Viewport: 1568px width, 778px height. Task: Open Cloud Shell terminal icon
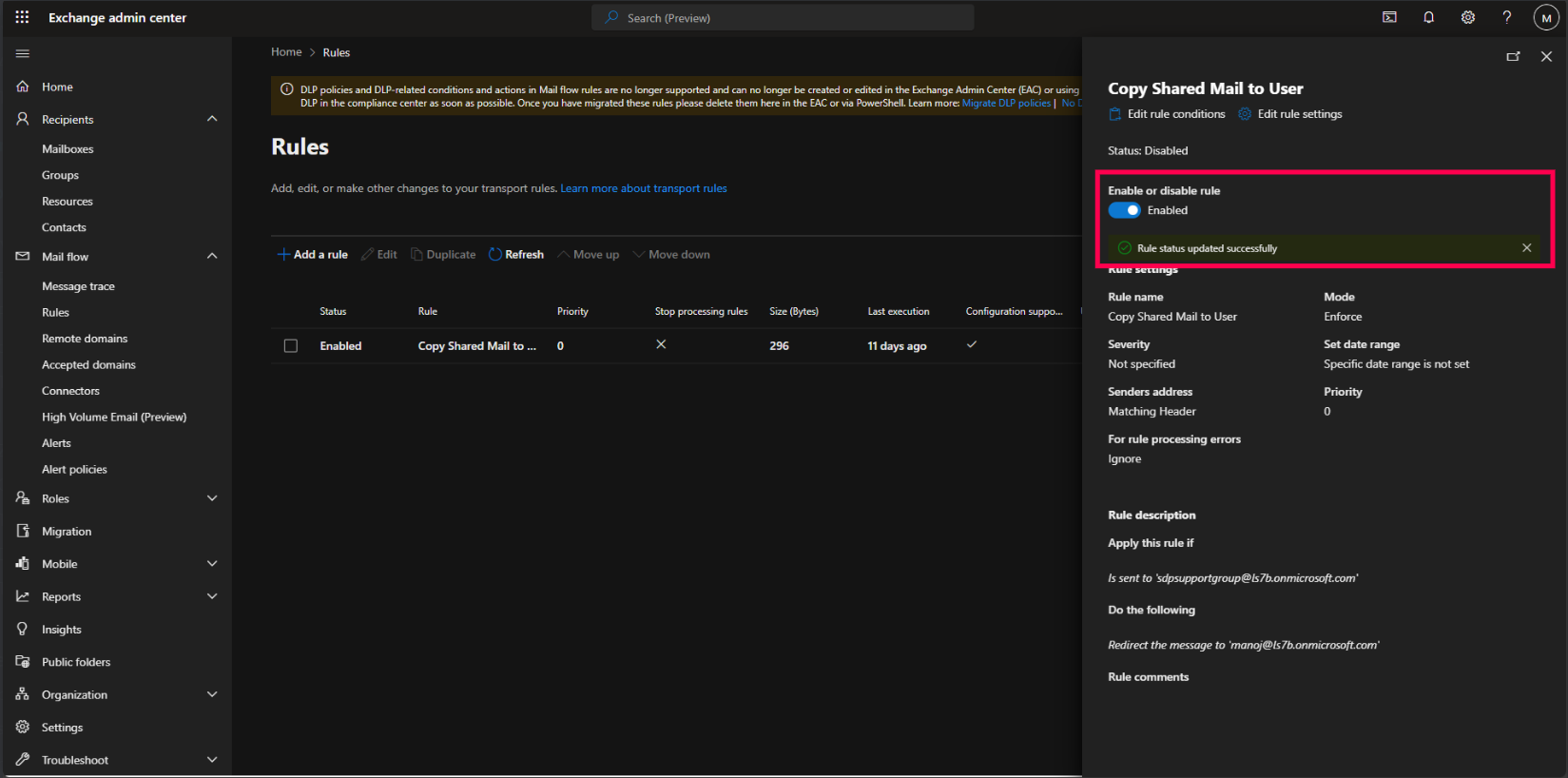click(x=1389, y=17)
